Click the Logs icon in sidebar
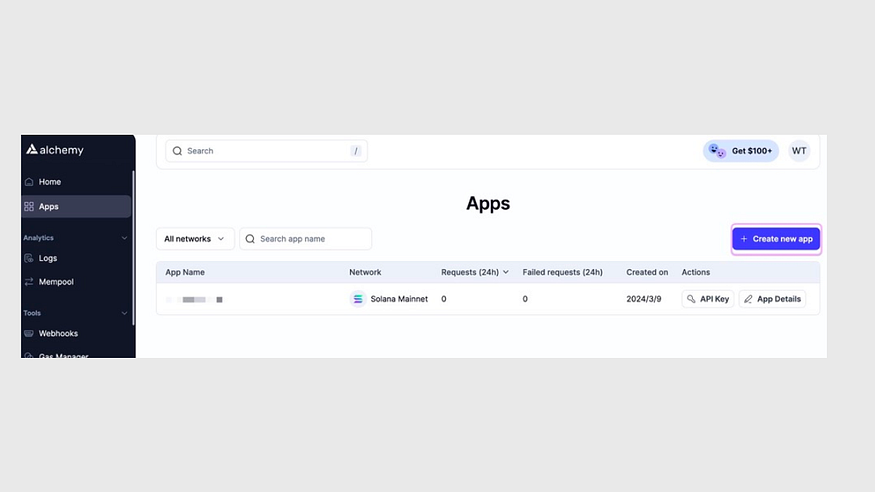 tap(29, 258)
